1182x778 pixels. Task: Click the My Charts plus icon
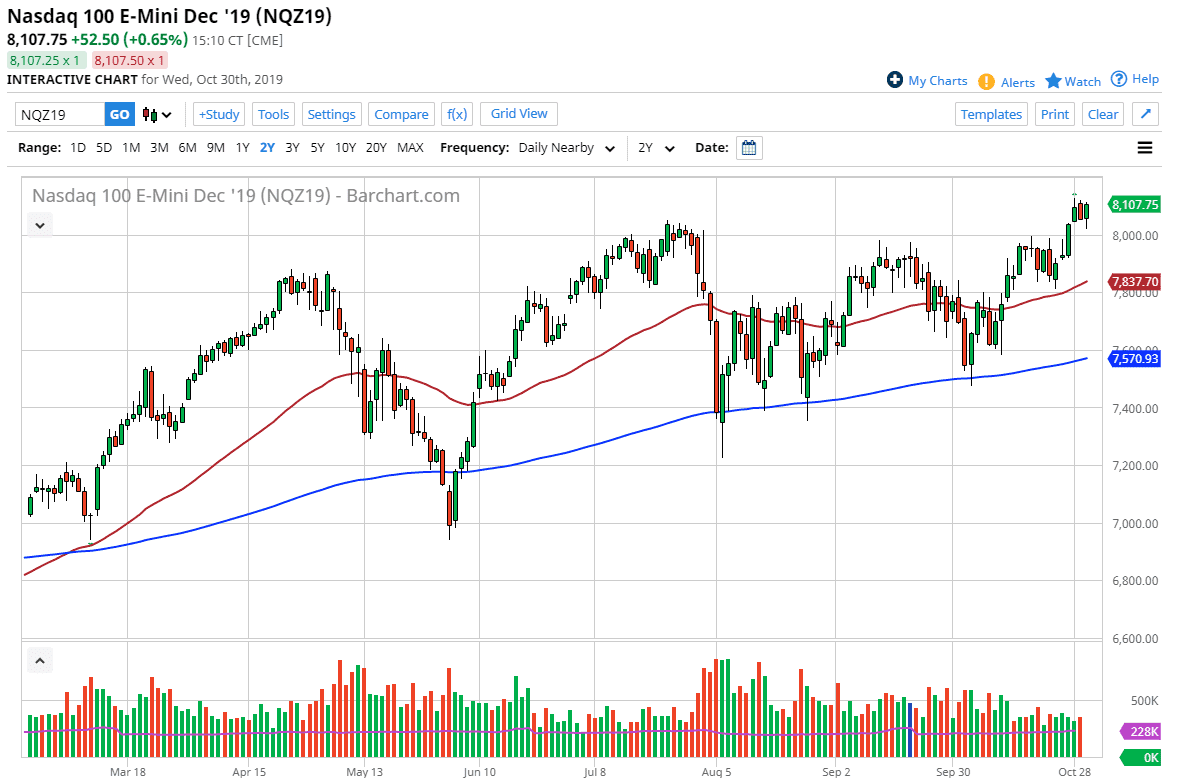pyautogui.click(x=897, y=81)
